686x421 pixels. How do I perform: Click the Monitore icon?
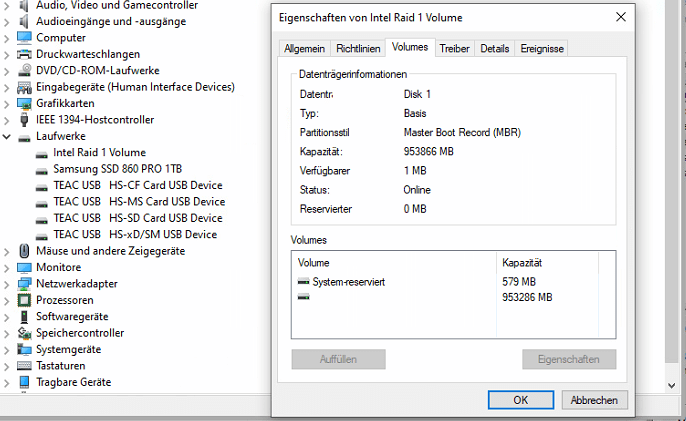click(x=24, y=267)
